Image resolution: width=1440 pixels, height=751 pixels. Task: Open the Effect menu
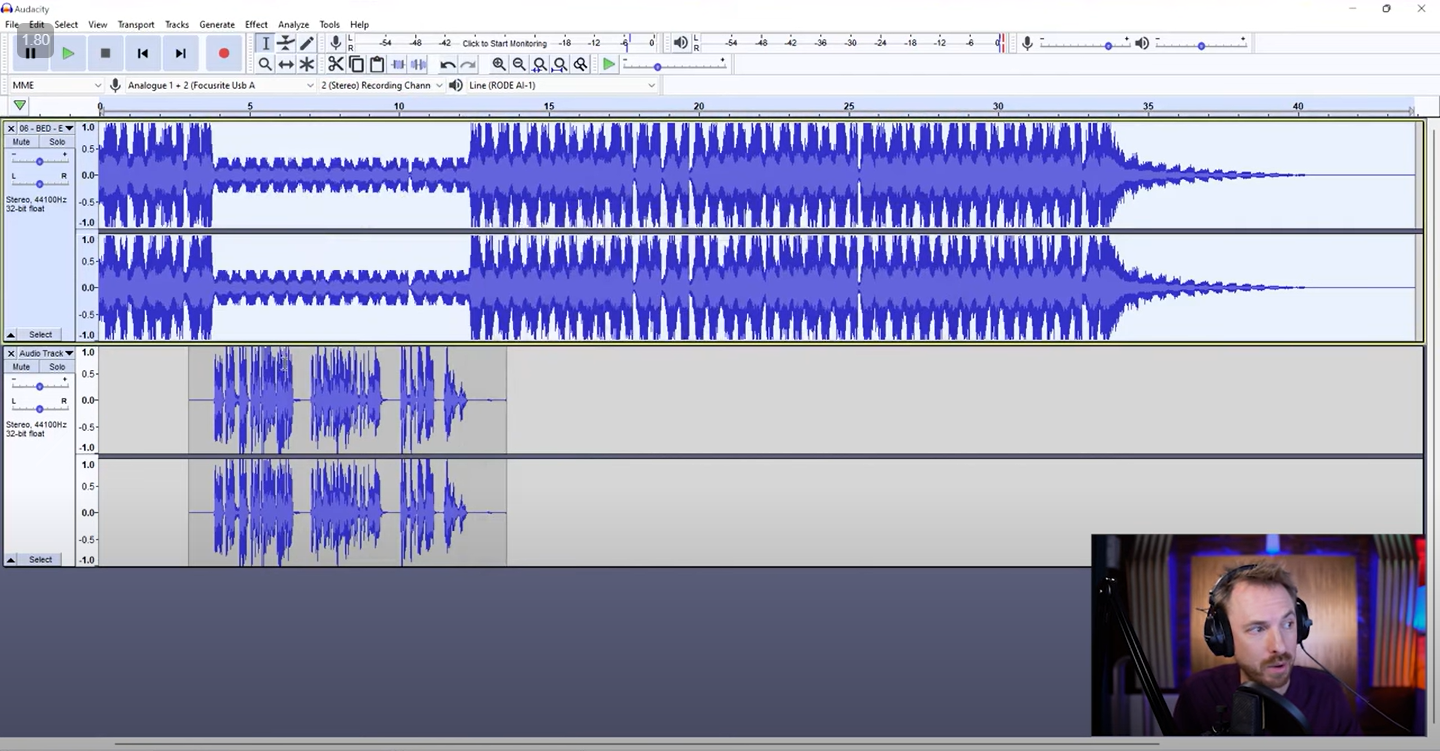pos(256,24)
